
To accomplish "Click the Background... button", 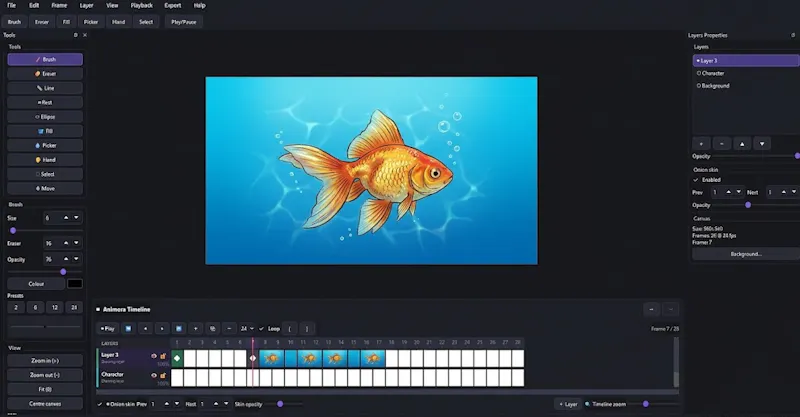I will (746, 254).
